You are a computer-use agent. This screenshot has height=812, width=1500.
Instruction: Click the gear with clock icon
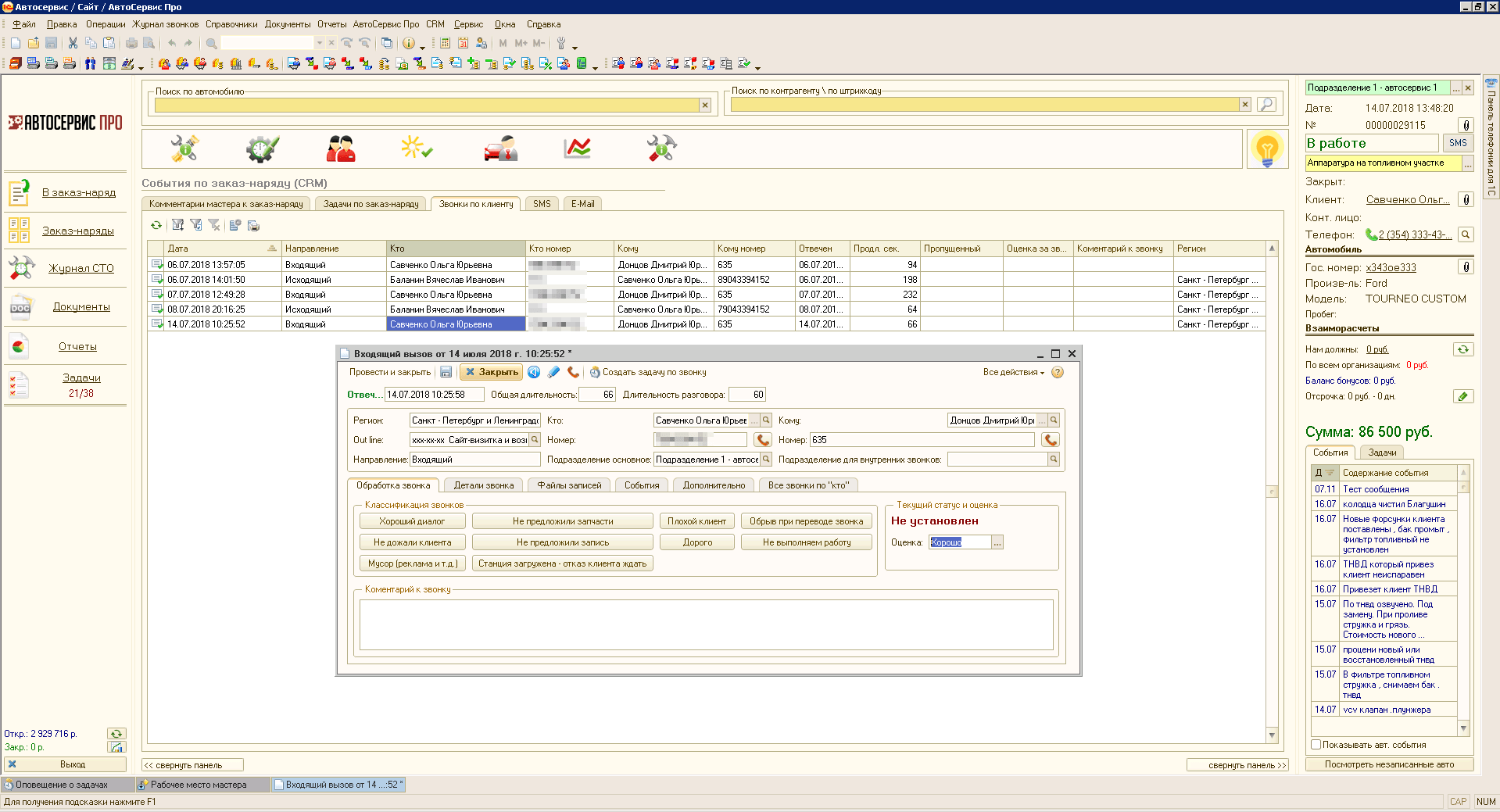point(262,148)
